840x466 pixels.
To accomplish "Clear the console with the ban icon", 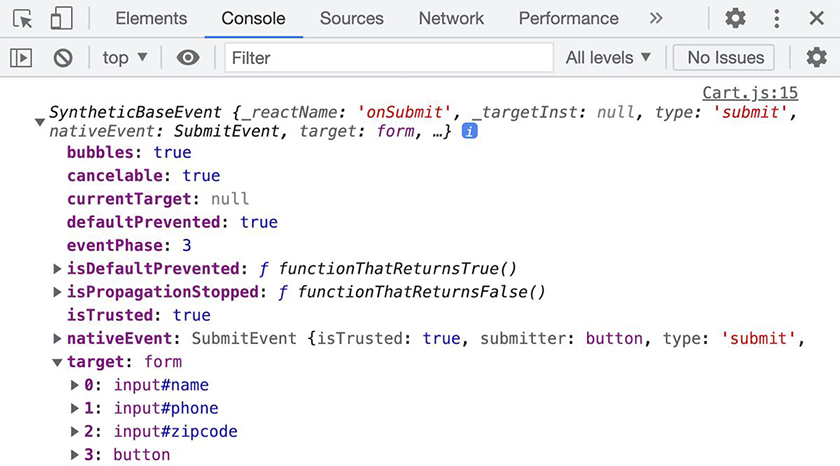I will (x=63, y=58).
